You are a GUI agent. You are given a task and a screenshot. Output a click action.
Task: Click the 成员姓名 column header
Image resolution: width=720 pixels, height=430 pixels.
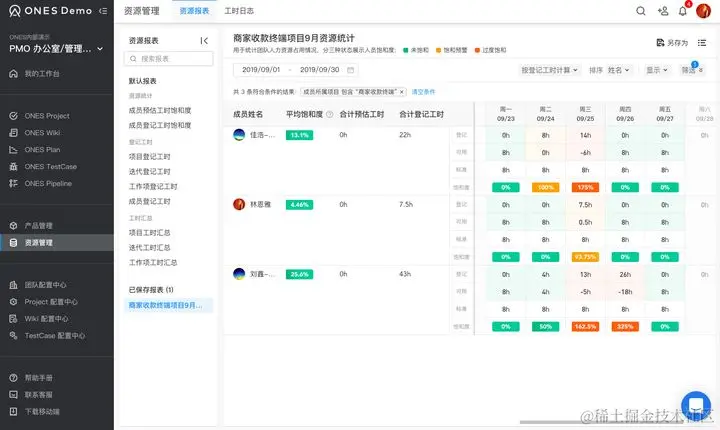[248, 114]
